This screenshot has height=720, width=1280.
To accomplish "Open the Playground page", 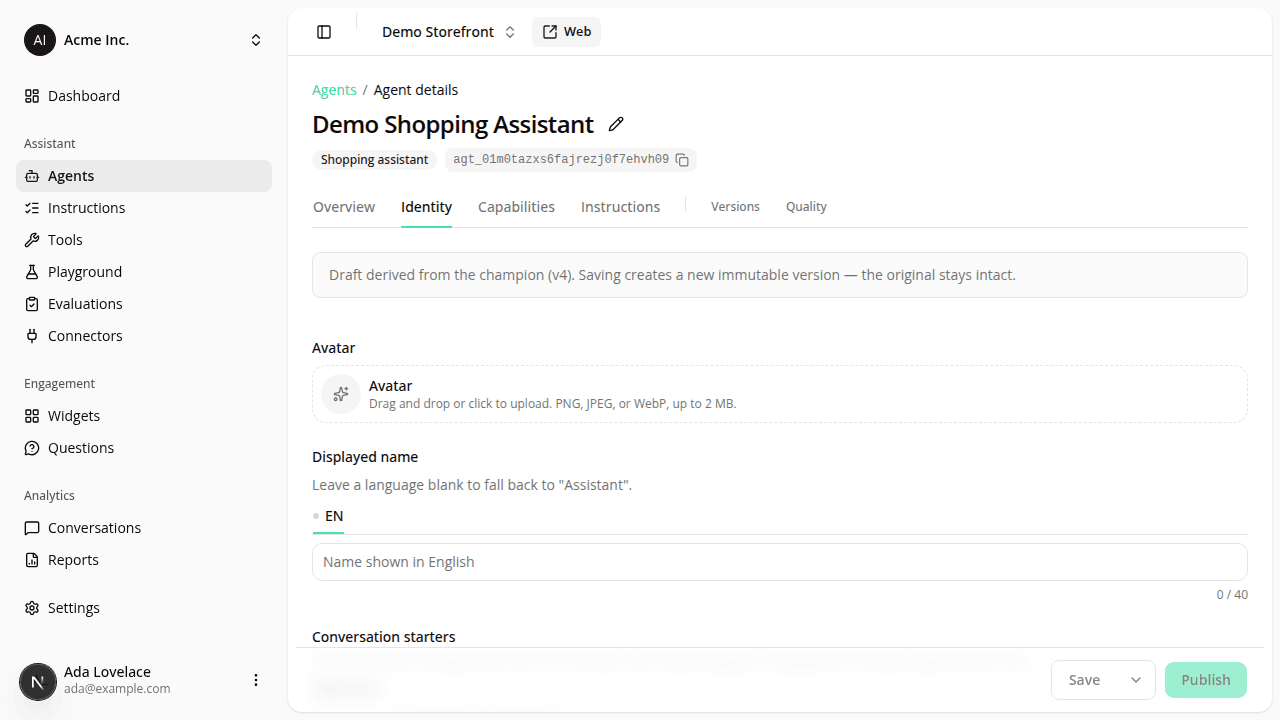I will click(144, 272).
